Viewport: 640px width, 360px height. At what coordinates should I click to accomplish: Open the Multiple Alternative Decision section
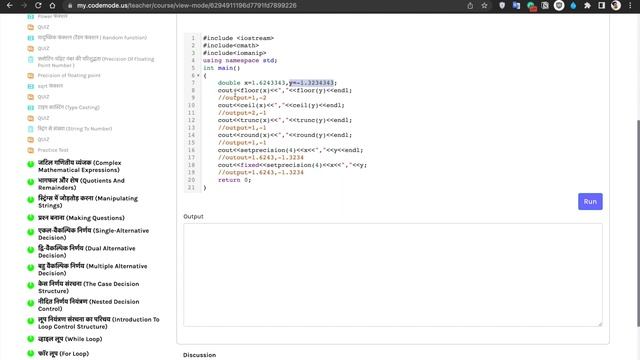coord(93,269)
